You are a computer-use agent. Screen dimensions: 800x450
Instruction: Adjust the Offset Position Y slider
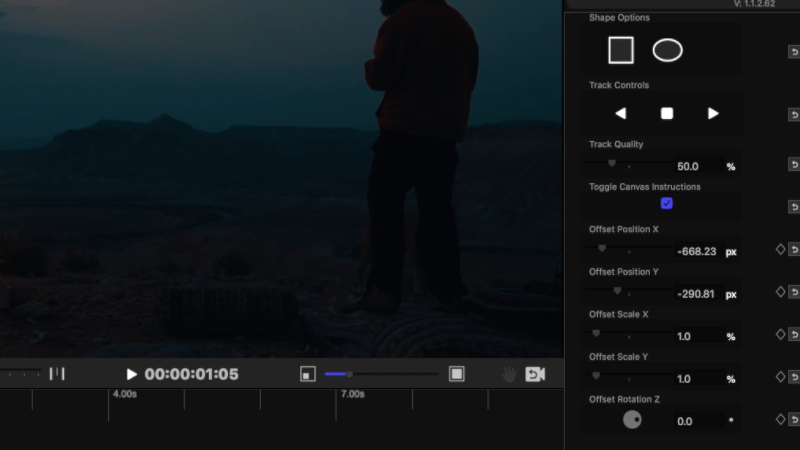pos(629,291)
